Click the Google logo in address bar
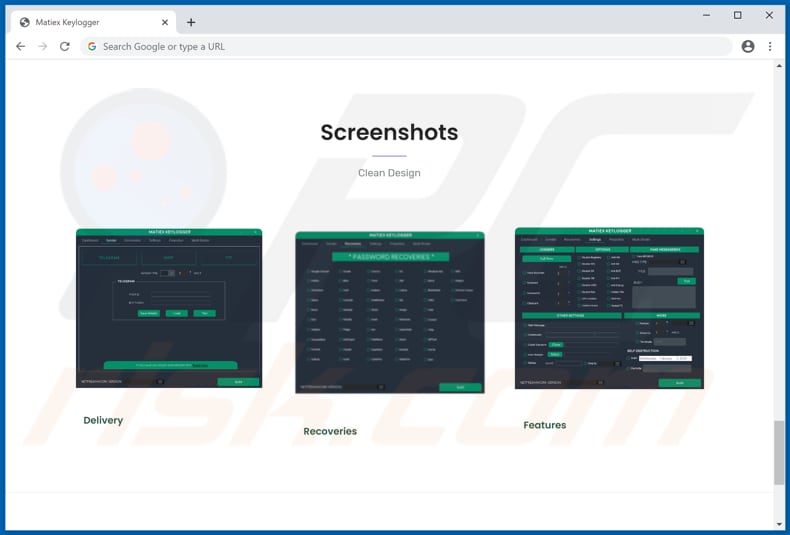 click(x=92, y=46)
